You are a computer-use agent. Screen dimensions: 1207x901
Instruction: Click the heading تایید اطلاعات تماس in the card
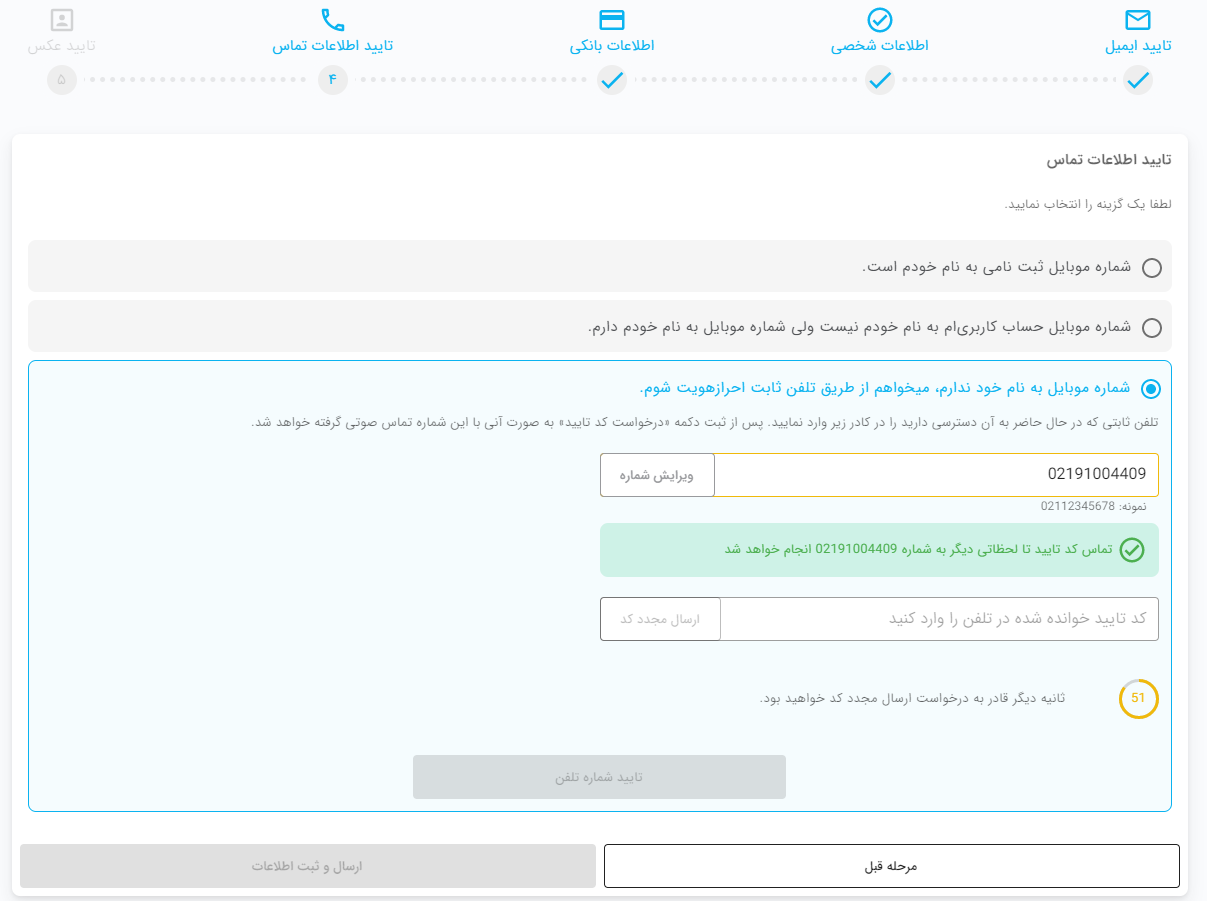click(1109, 160)
